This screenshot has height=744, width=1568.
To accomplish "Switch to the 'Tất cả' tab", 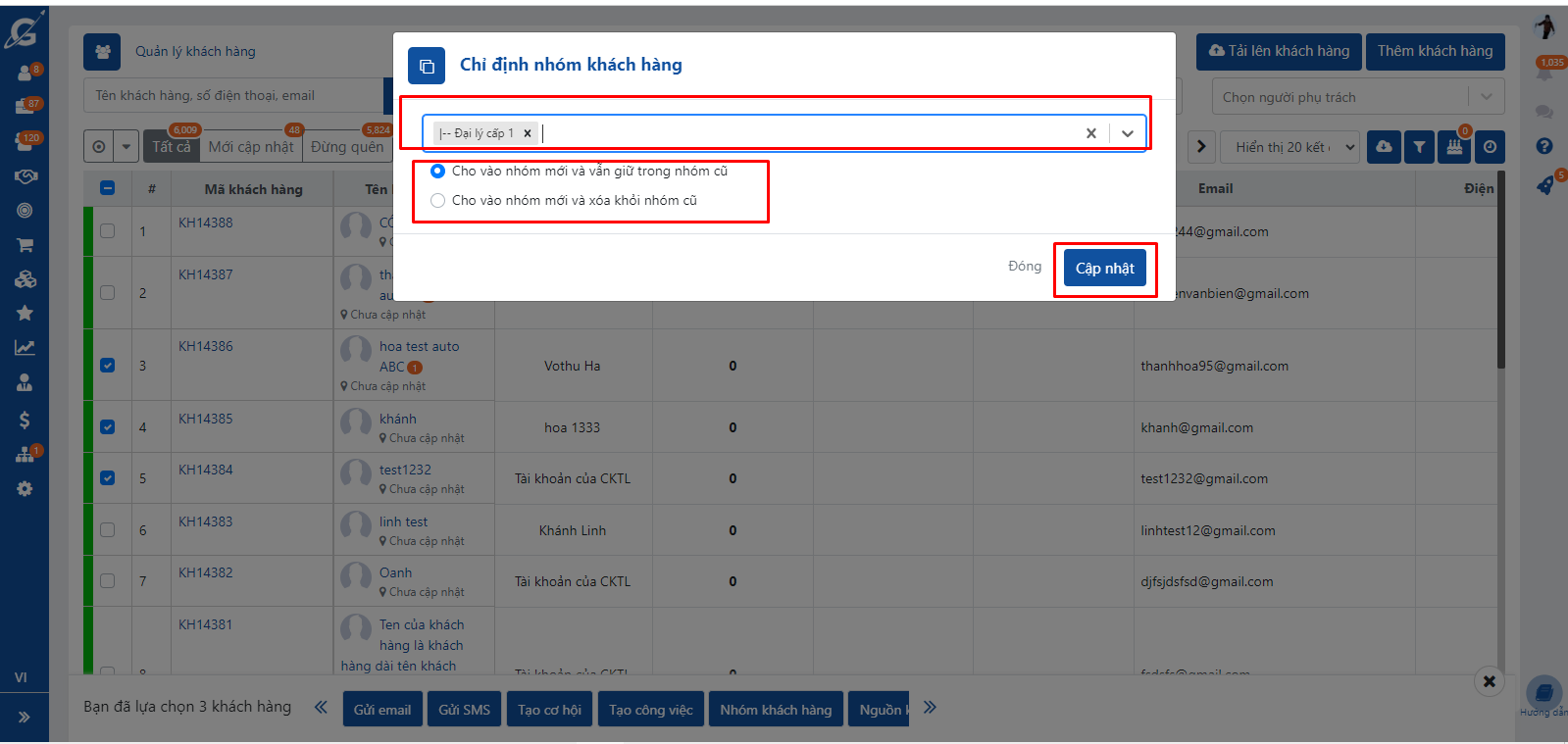I will coord(172,147).
